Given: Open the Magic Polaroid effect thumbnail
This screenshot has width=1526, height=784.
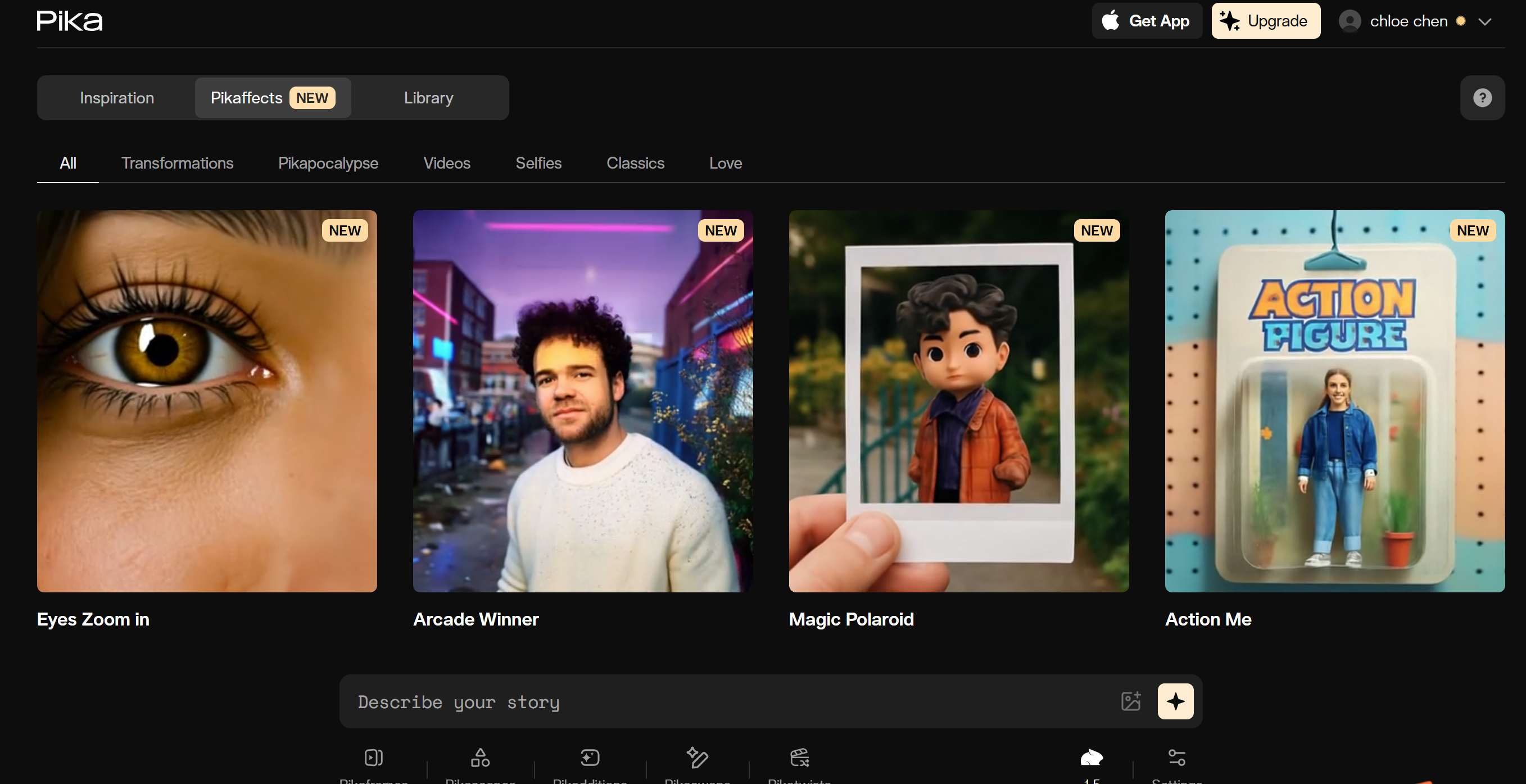Looking at the screenshot, I should [958, 401].
